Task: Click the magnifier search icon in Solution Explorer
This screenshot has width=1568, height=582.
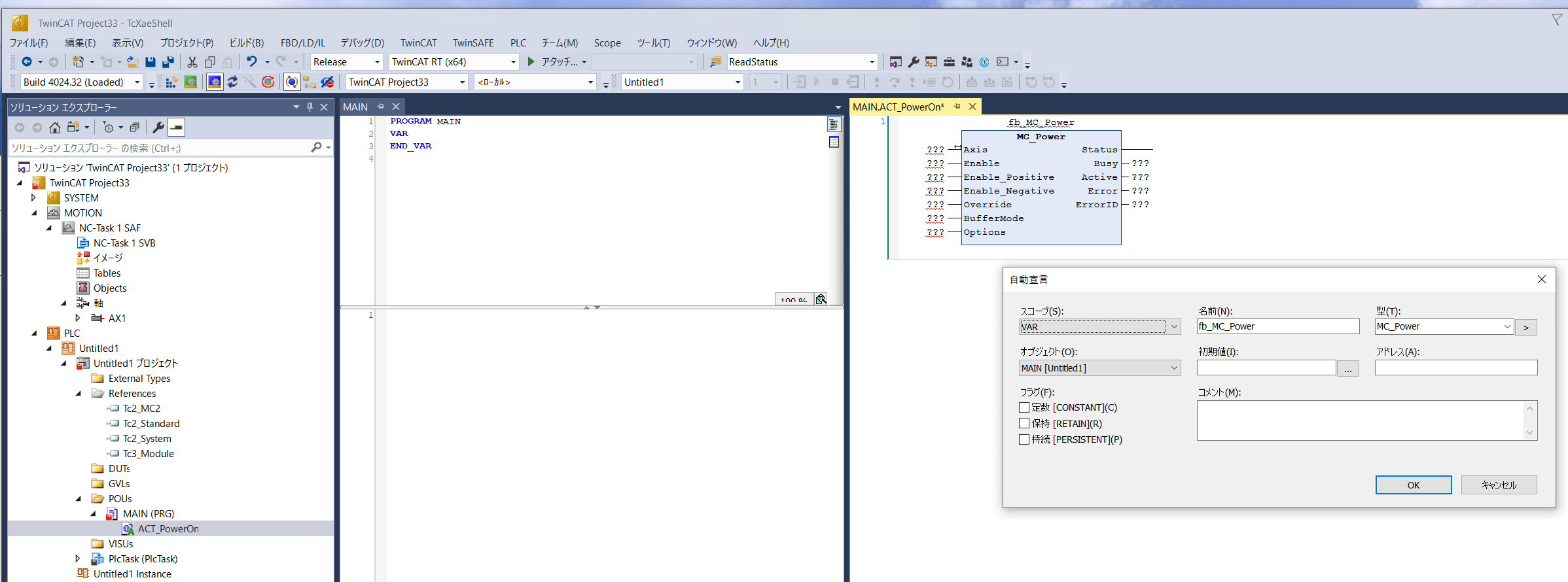Action: pyautogui.click(x=317, y=148)
